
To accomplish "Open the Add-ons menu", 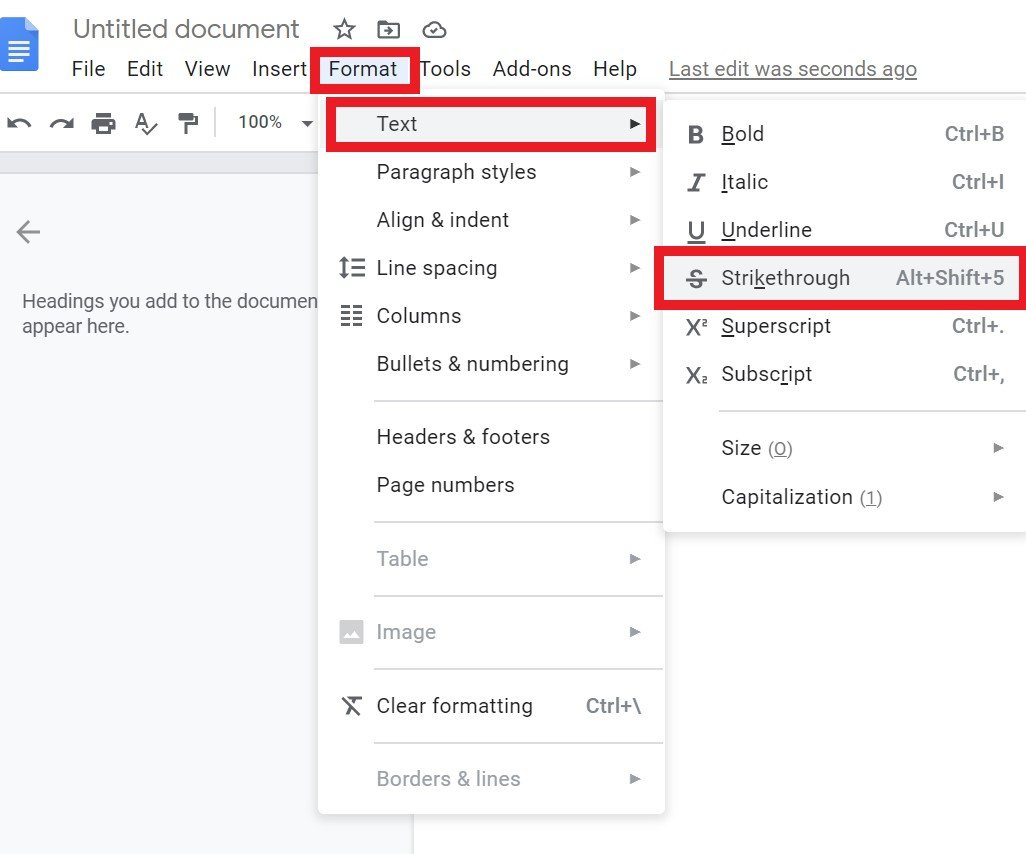I will (x=532, y=69).
